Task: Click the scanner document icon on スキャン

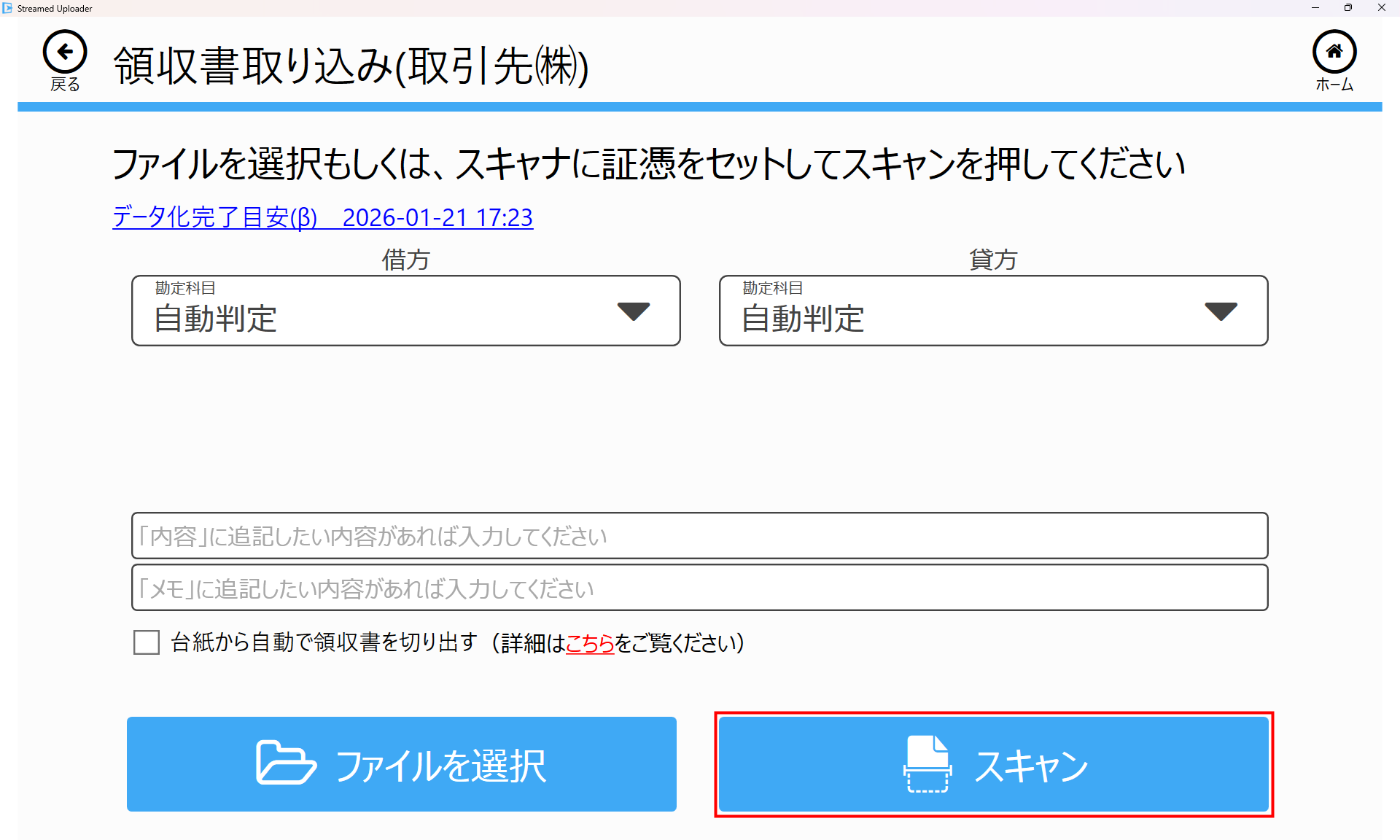Action: [x=927, y=763]
